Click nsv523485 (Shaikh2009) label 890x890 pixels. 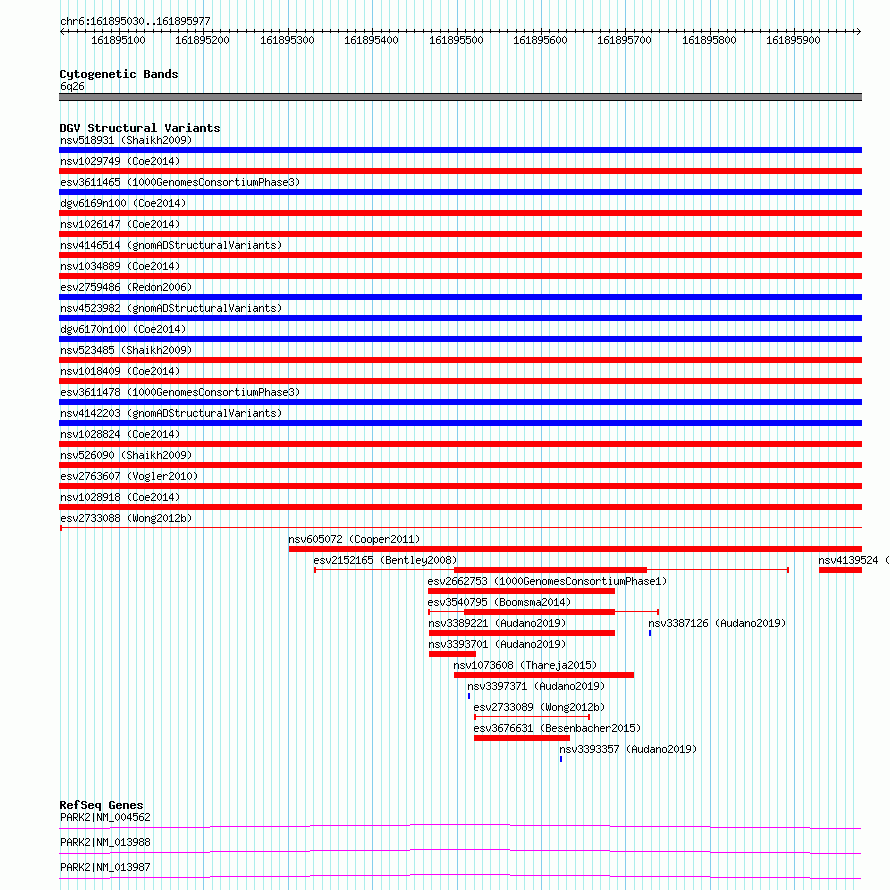coord(126,350)
